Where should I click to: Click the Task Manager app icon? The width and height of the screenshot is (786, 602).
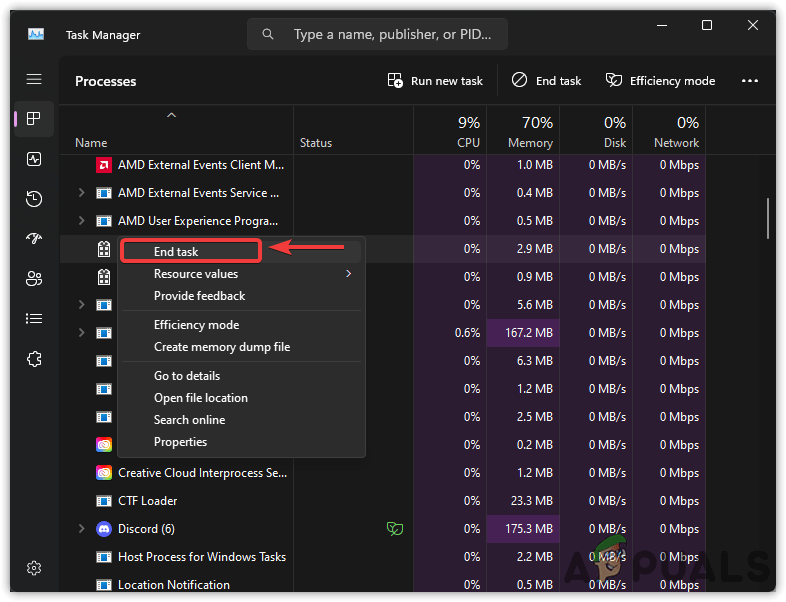pyautogui.click(x=36, y=35)
